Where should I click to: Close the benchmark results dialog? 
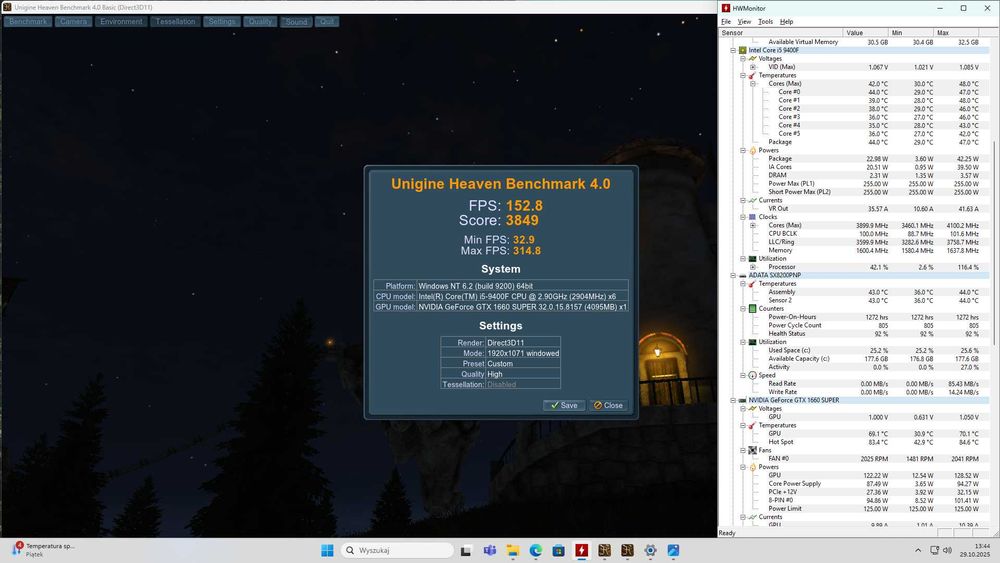tap(608, 406)
